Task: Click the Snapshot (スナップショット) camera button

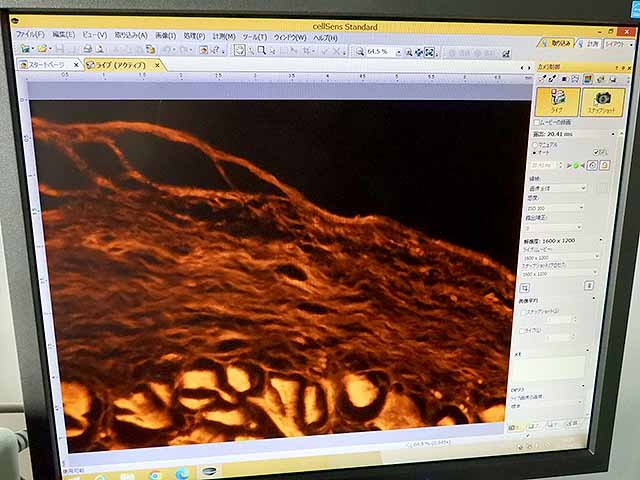Action: (x=602, y=102)
